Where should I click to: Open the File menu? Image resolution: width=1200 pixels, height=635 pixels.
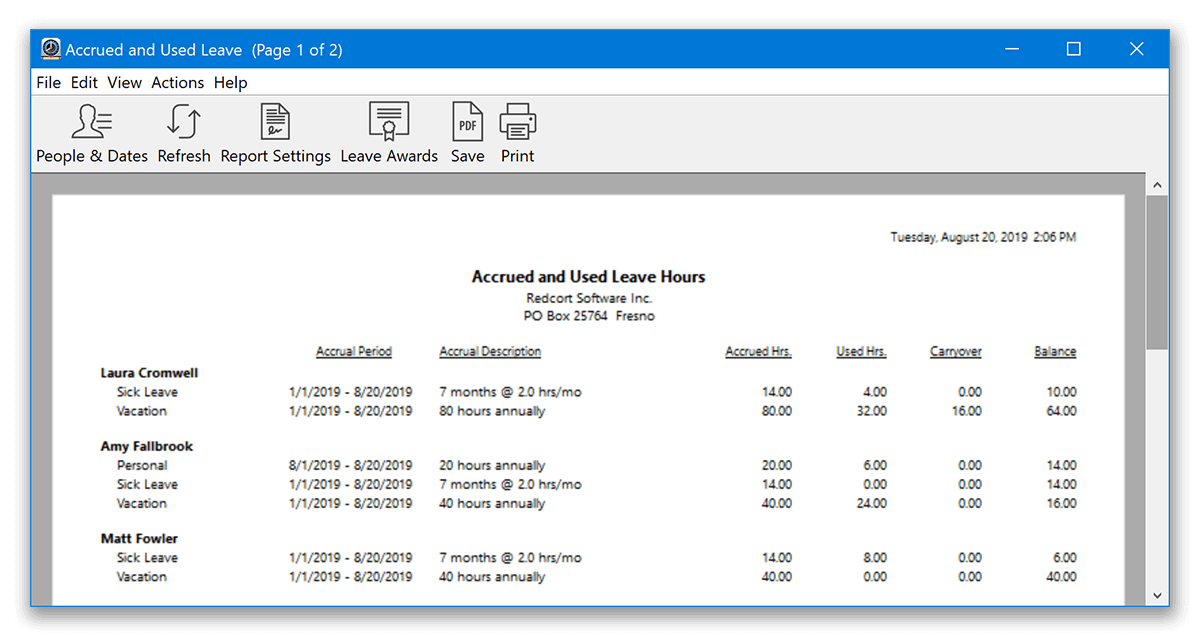click(x=48, y=82)
